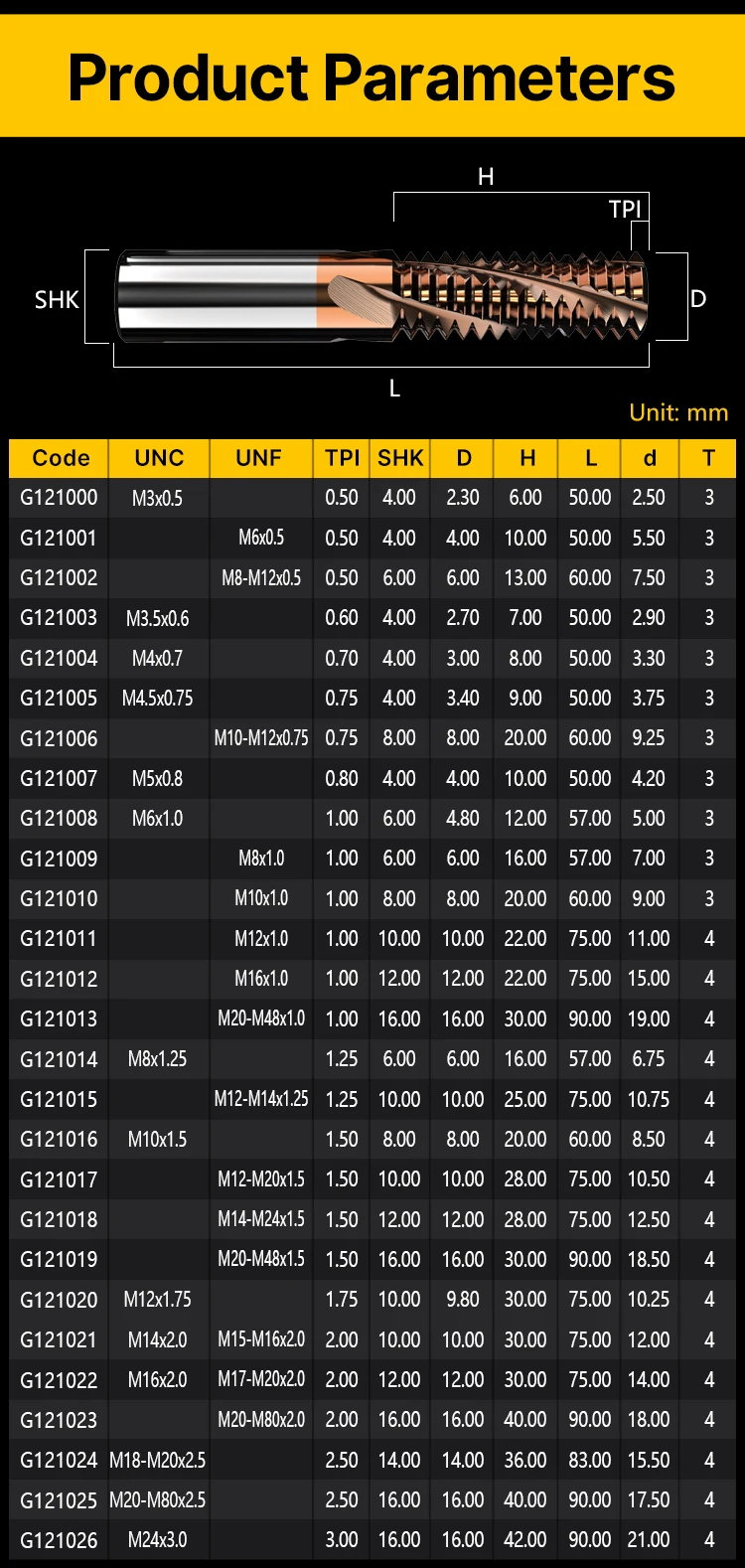
Task: Select the Code column header
Action: pos(60,458)
